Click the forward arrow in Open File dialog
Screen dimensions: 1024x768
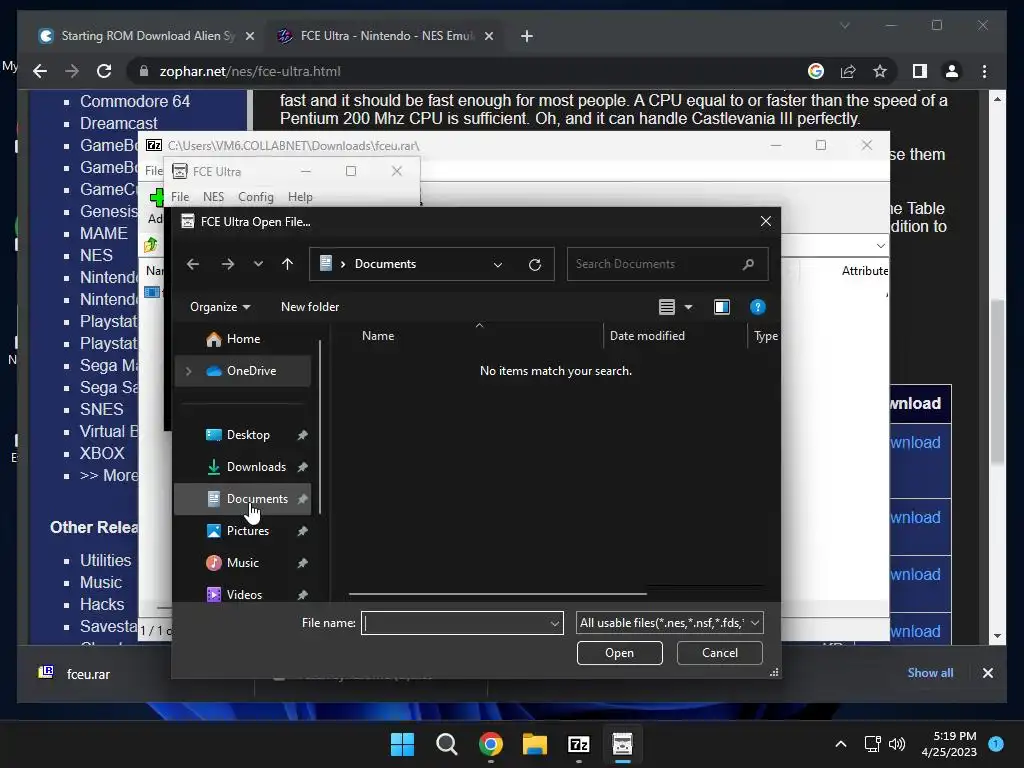(227, 264)
